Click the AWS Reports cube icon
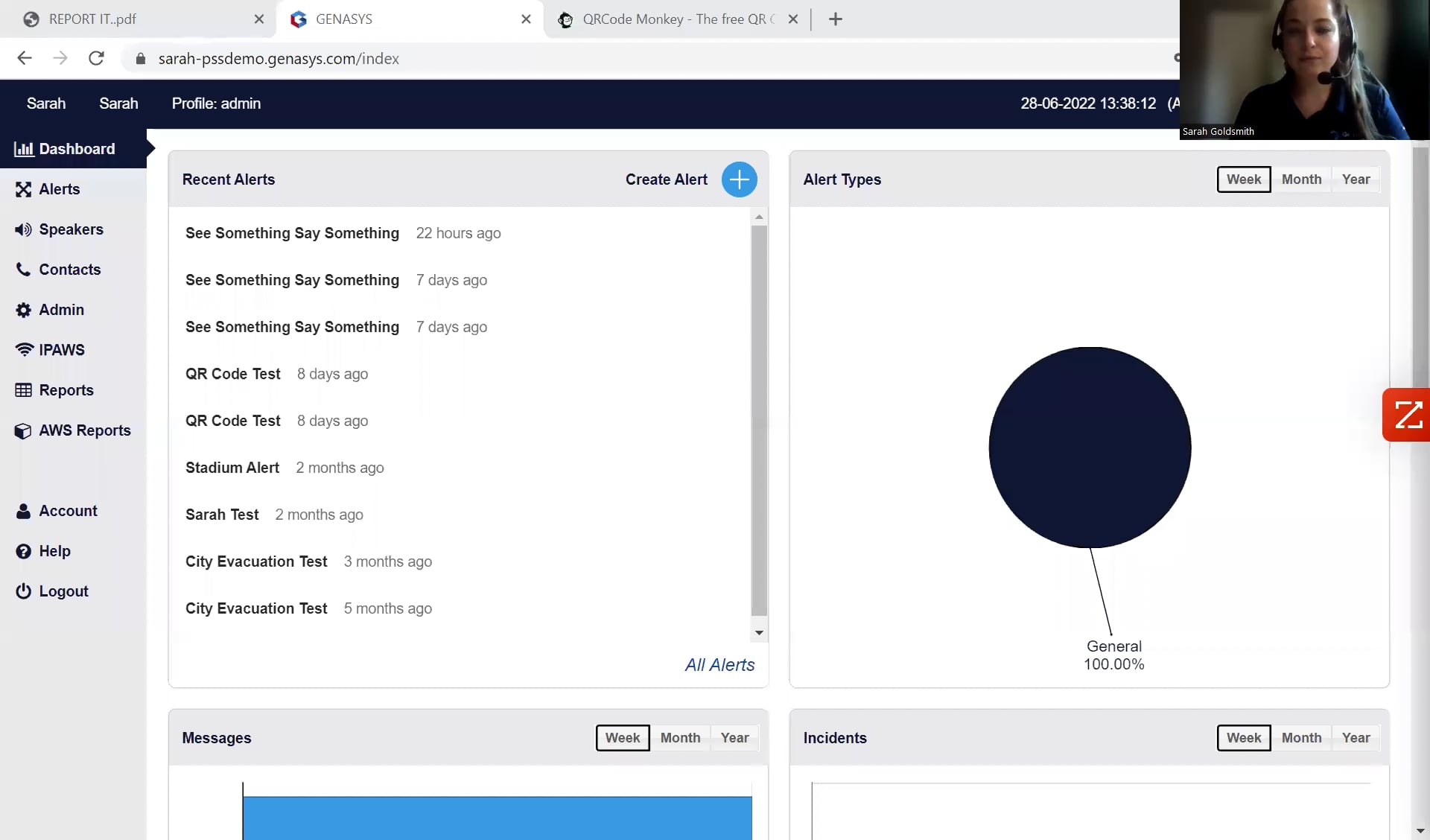Viewport: 1430px width, 840px height. click(24, 430)
